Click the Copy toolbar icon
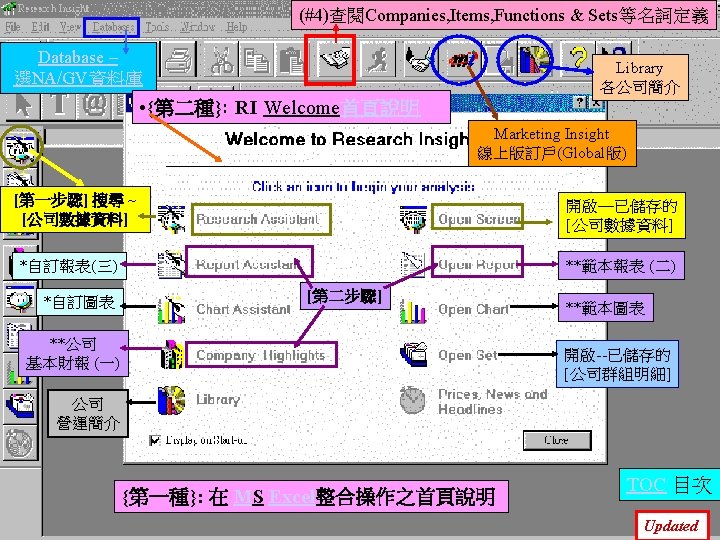720x540 pixels. point(256,60)
